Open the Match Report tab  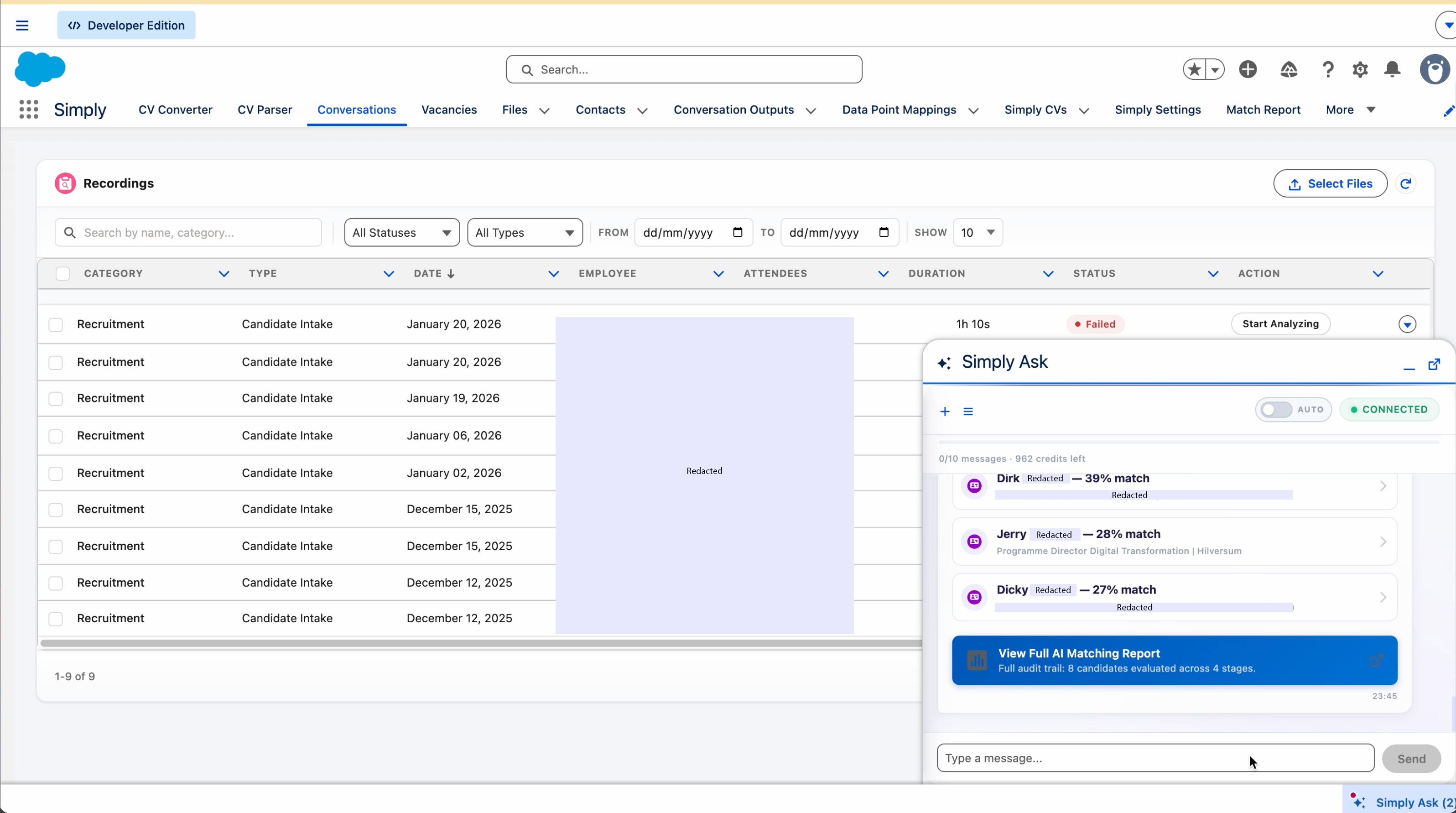click(1263, 109)
